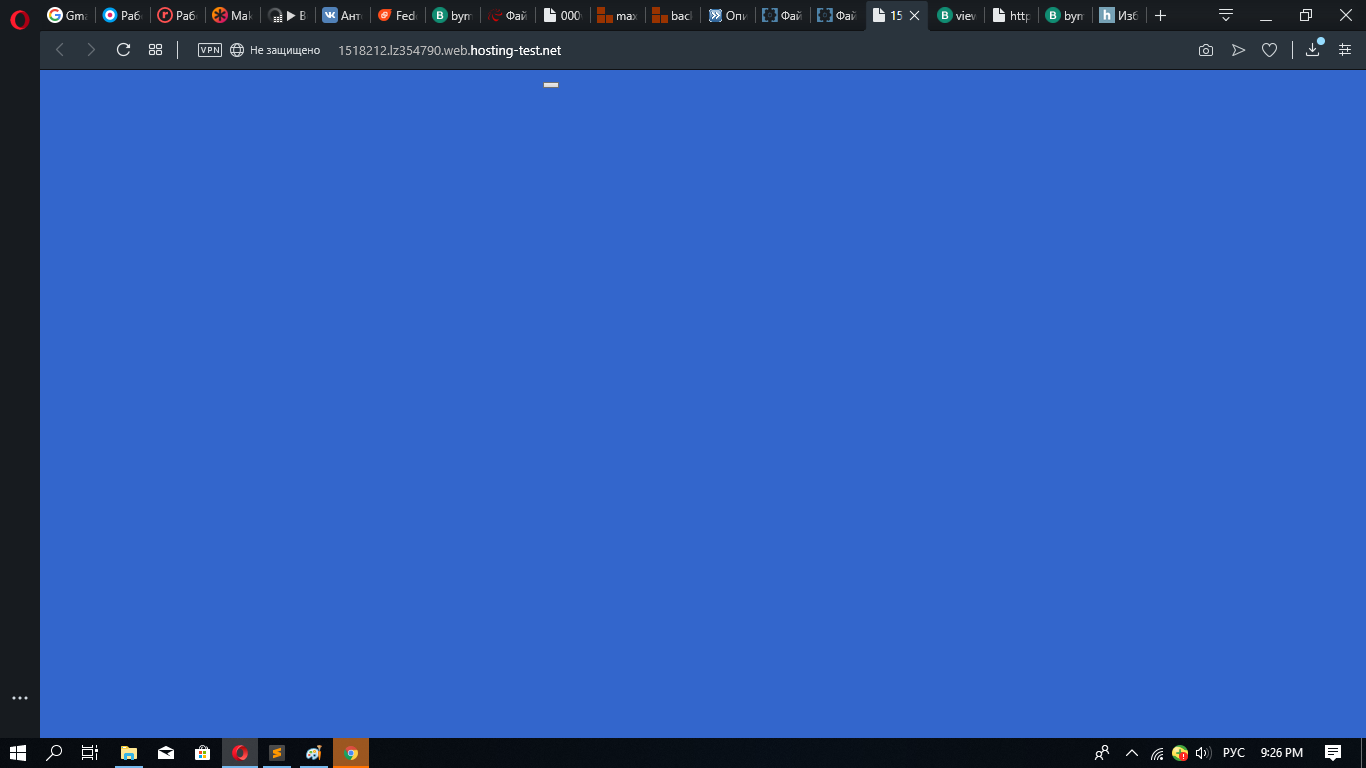Open Easy Setup sliders icon
1366x768 pixels.
[x=1345, y=50]
